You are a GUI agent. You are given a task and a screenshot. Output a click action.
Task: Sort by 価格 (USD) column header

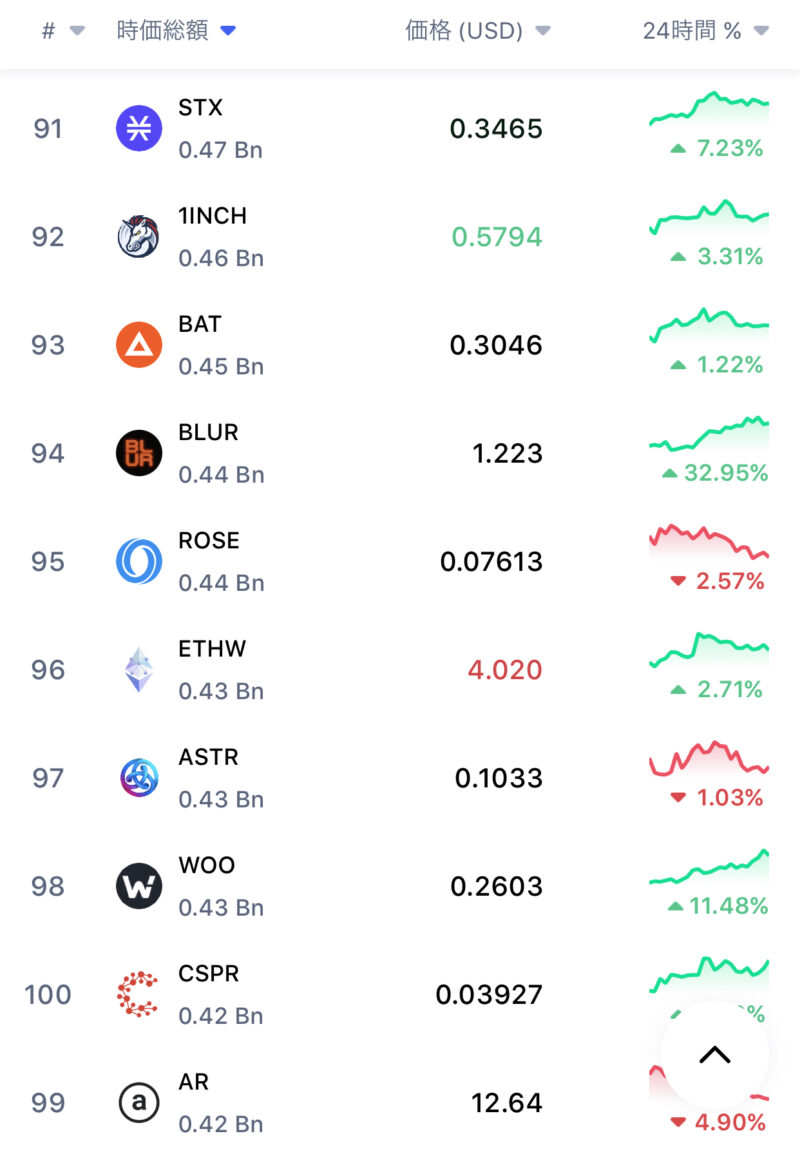click(x=477, y=31)
